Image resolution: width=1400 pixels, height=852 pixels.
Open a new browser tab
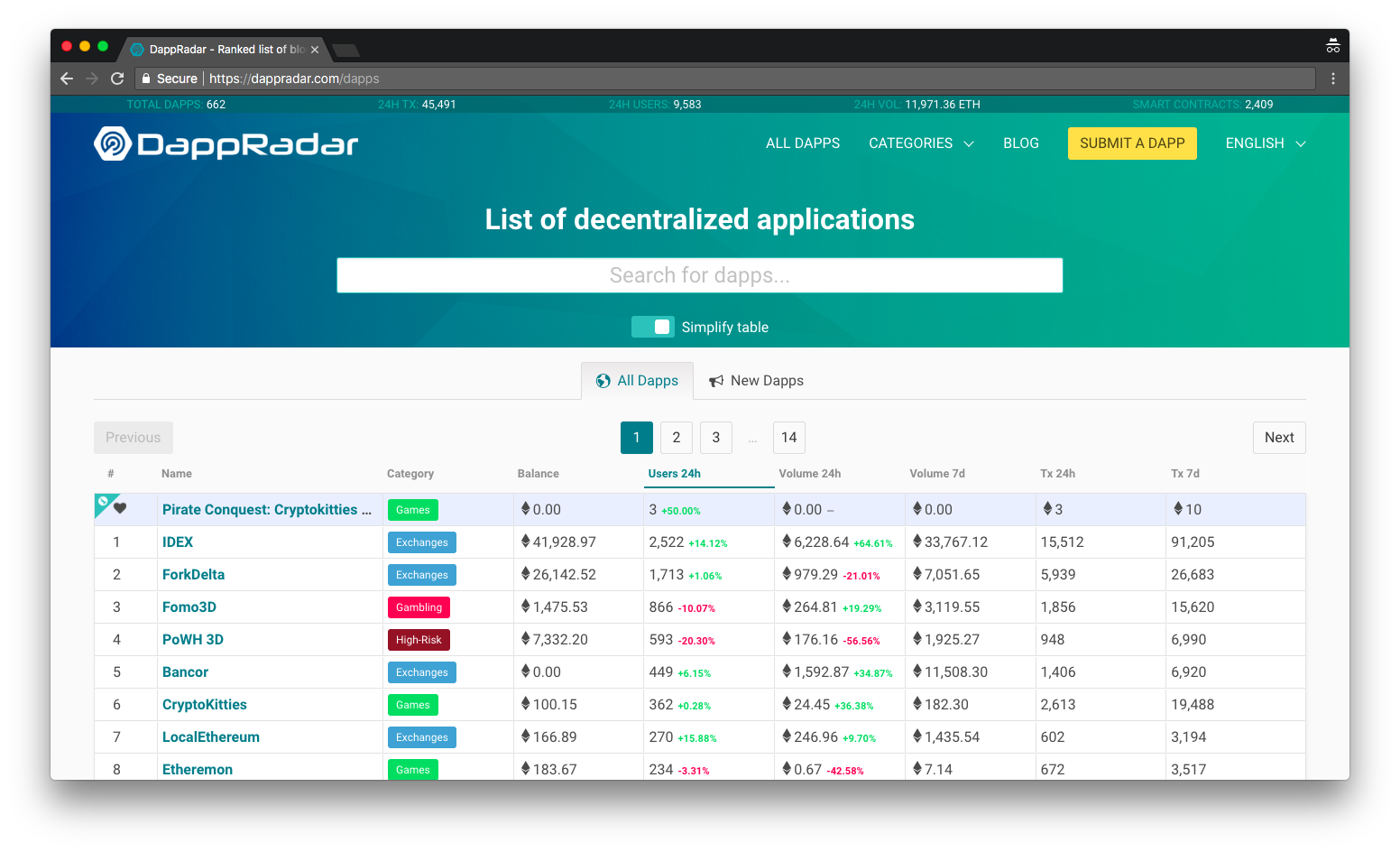point(345,50)
